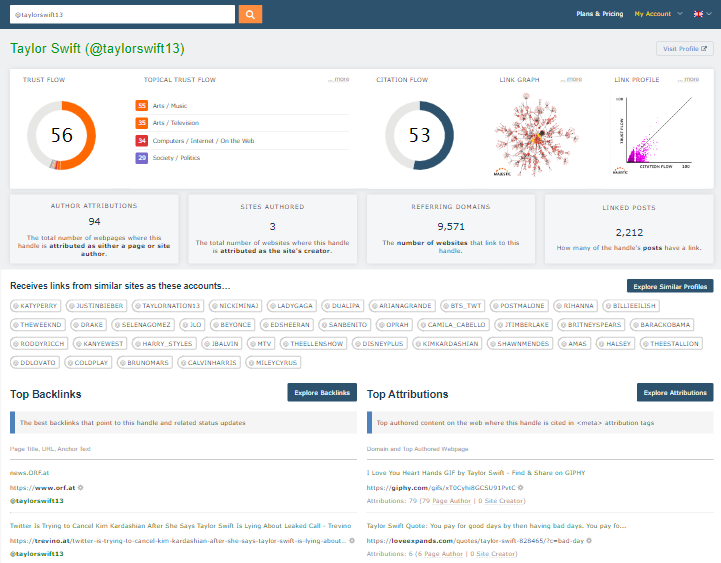Image resolution: width=721 pixels, height=563 pixels.
Task: Click the gear icon beside giphy.com URL
Action: pyautogui.click(x=521, y=488)
